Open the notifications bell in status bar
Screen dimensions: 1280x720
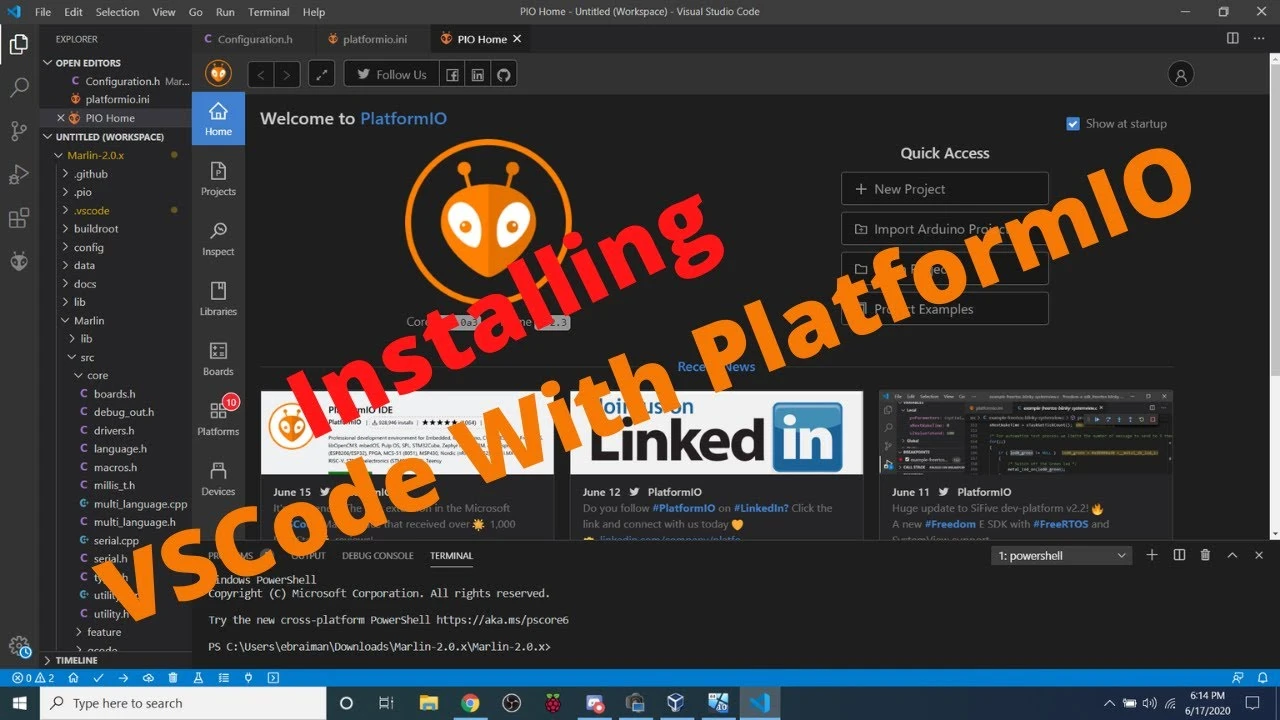coord(1264,678)
